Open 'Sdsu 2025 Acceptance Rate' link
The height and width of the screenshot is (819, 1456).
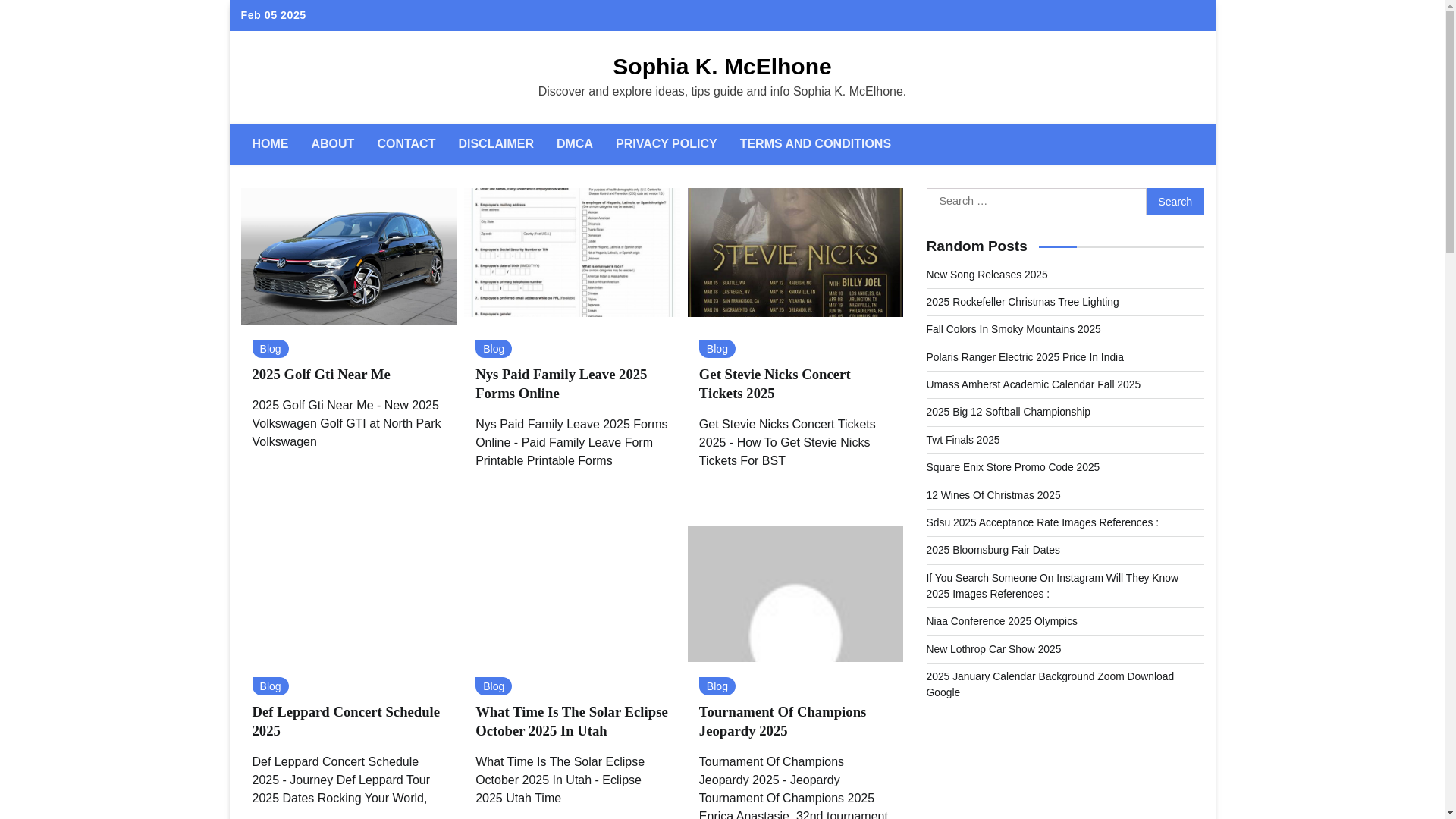[x=1042, y=522]
